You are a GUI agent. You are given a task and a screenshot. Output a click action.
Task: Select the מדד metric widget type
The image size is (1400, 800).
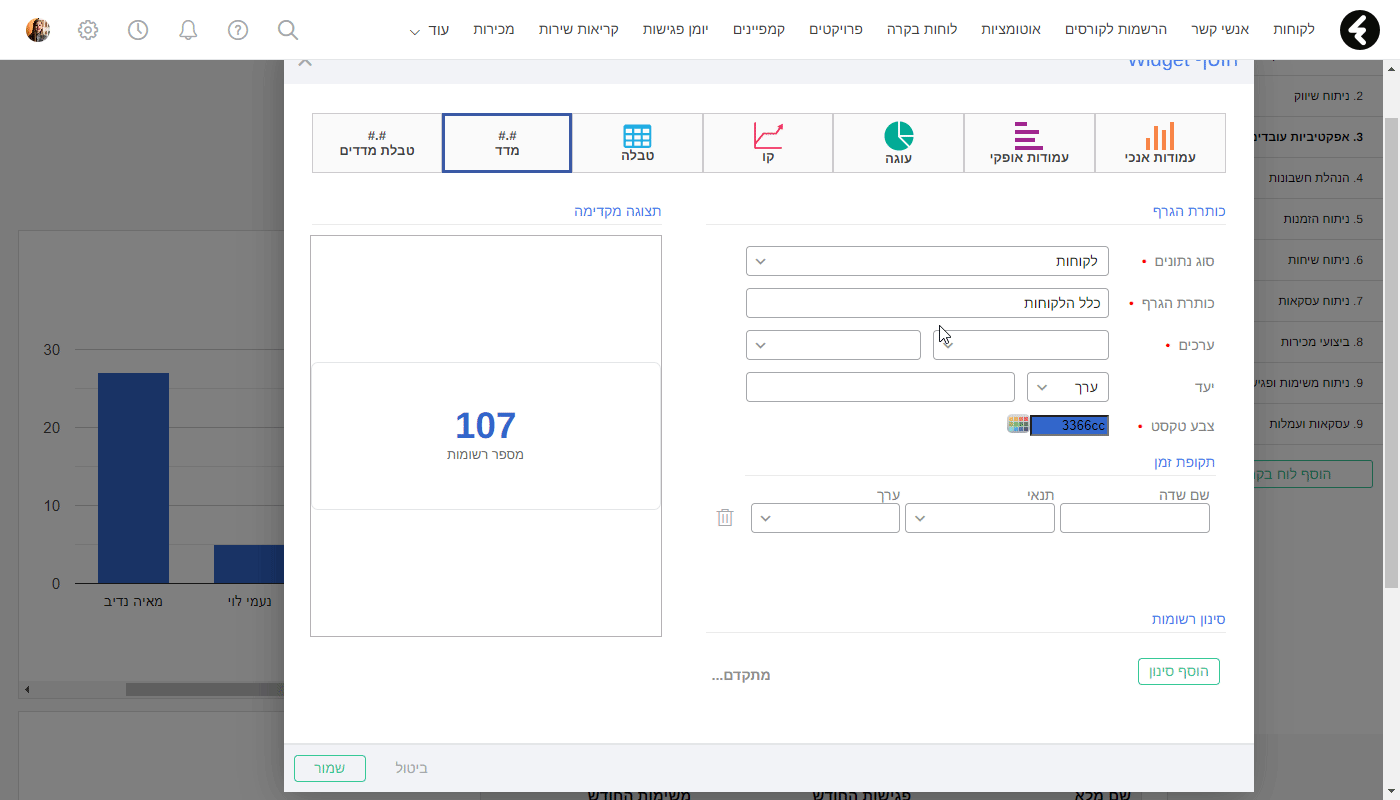tap(507, 143)
